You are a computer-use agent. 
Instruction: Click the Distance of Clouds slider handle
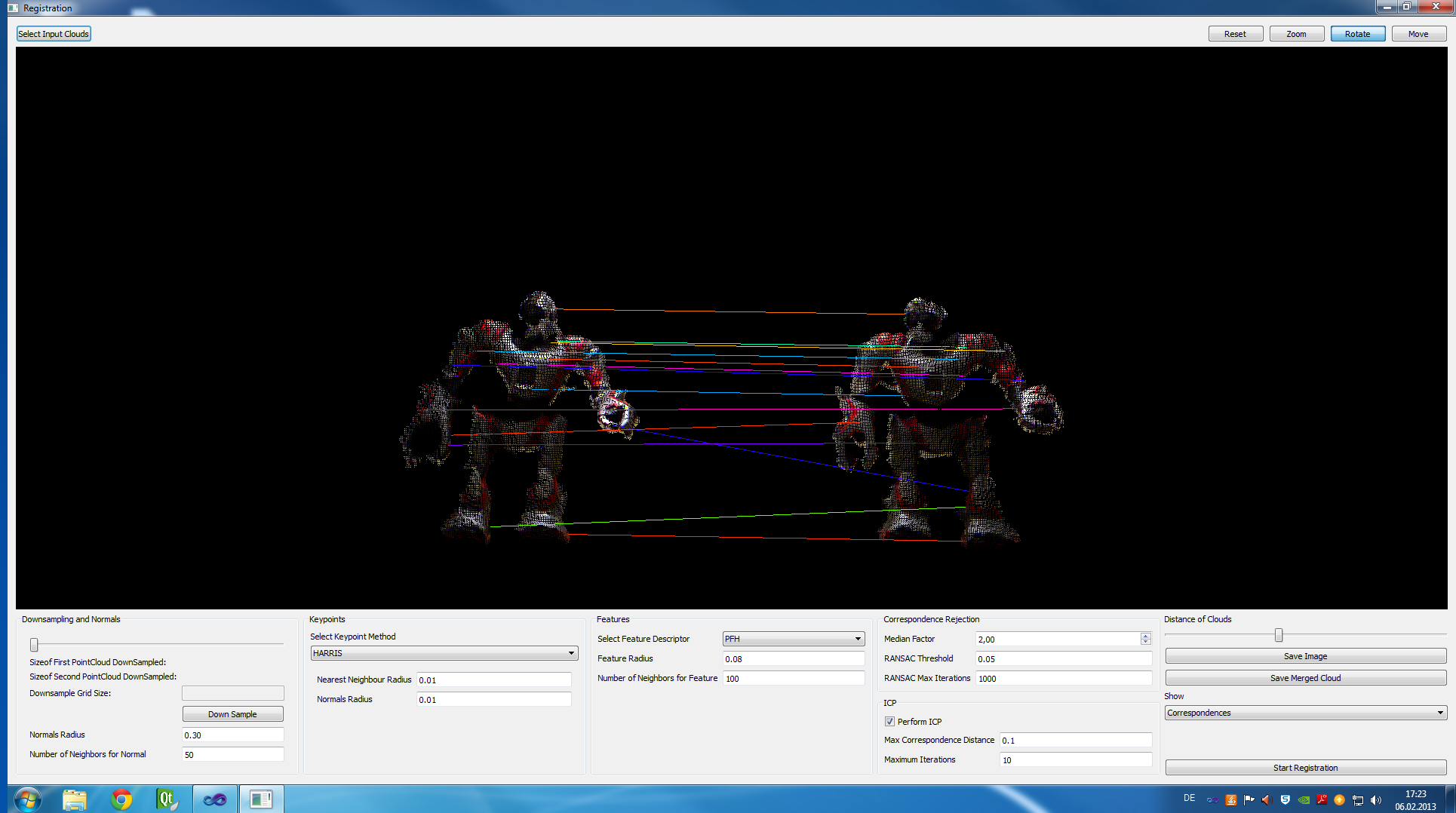[1279, 636]
